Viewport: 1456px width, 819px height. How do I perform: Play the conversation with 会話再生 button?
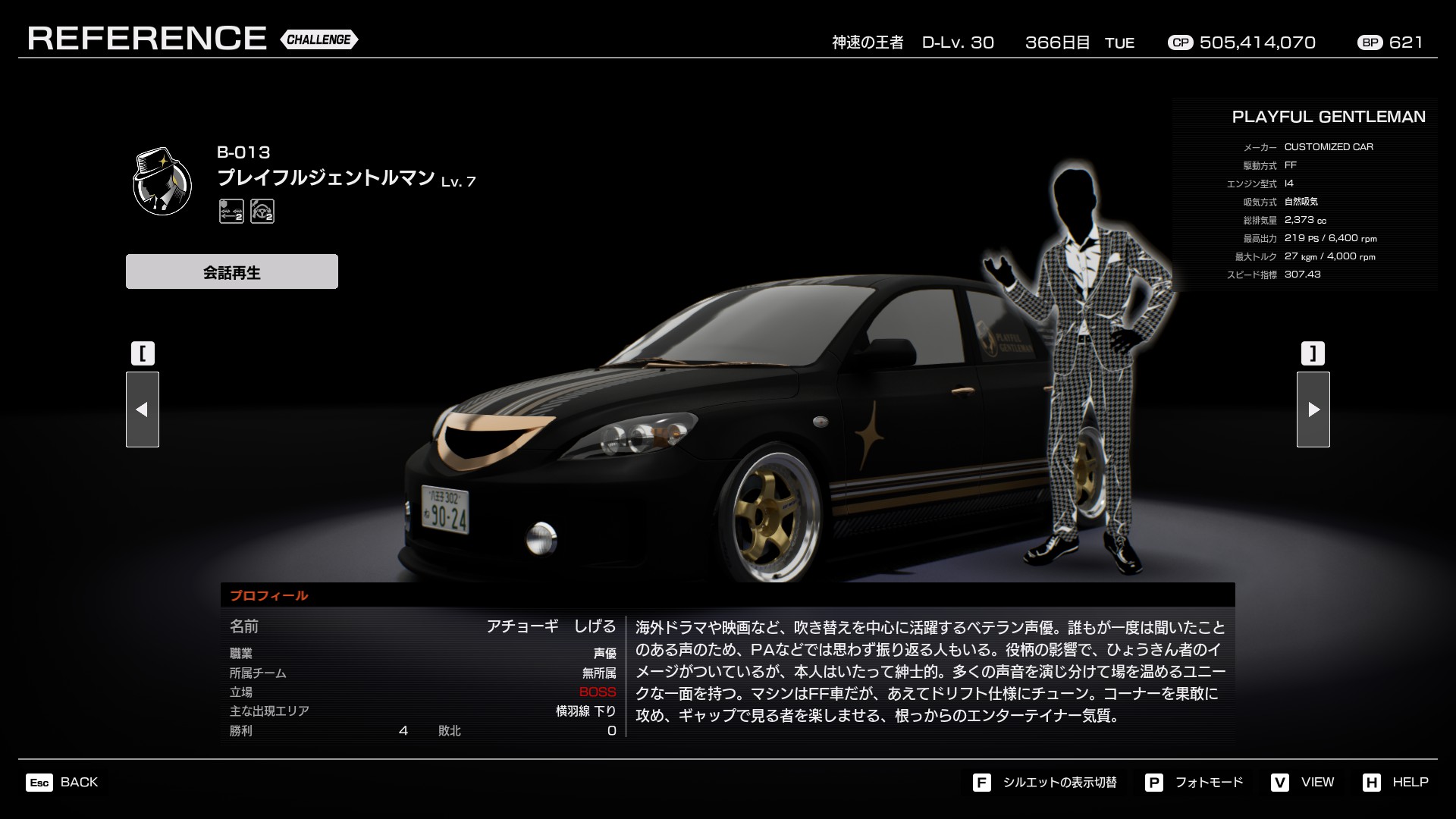pos(232,271)
